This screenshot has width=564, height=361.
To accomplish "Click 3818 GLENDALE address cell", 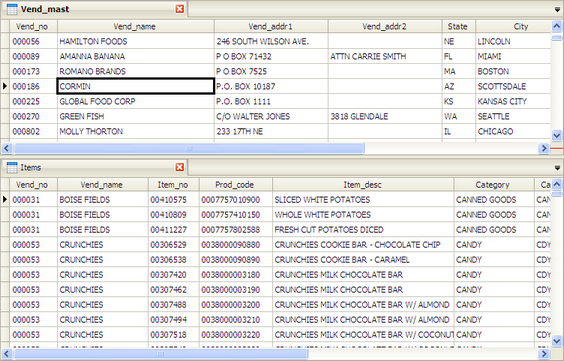I will click(385, 116).
